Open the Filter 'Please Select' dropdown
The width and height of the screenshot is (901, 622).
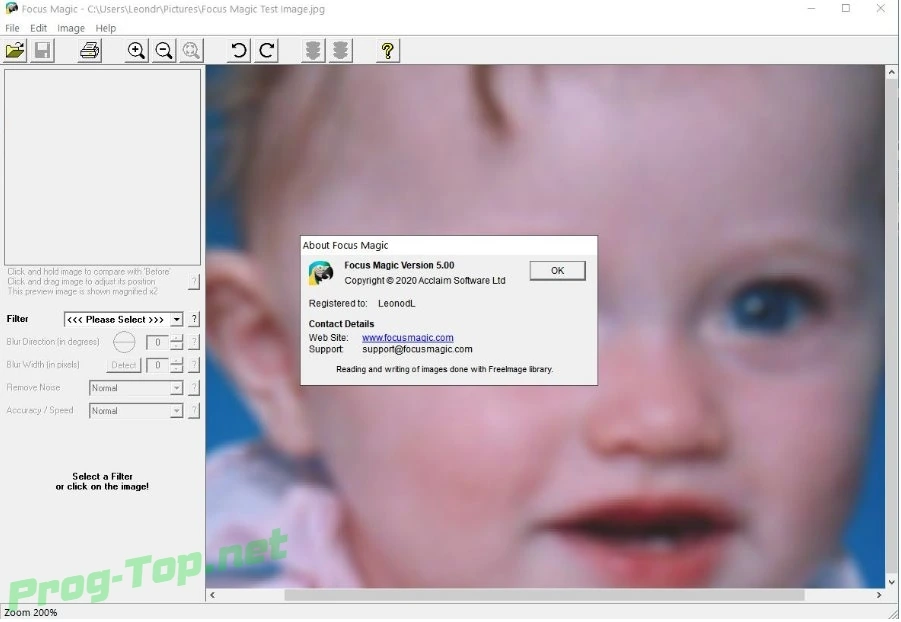tap(124, 319)
